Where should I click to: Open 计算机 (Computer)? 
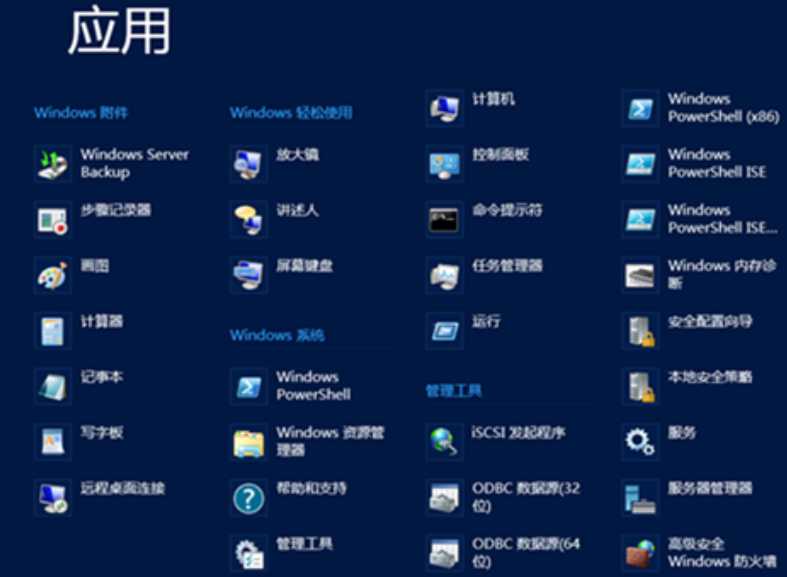[471, 108]
